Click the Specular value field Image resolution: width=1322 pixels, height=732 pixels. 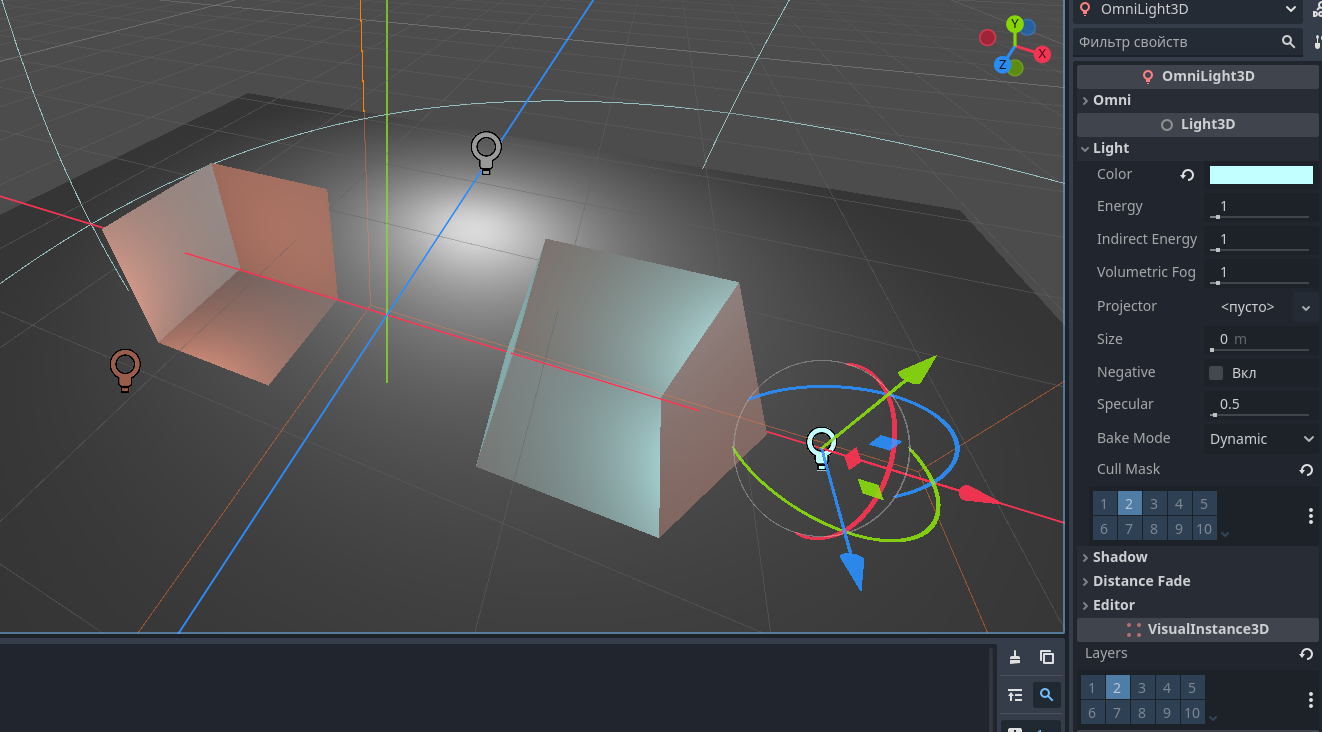point(1260,405)
